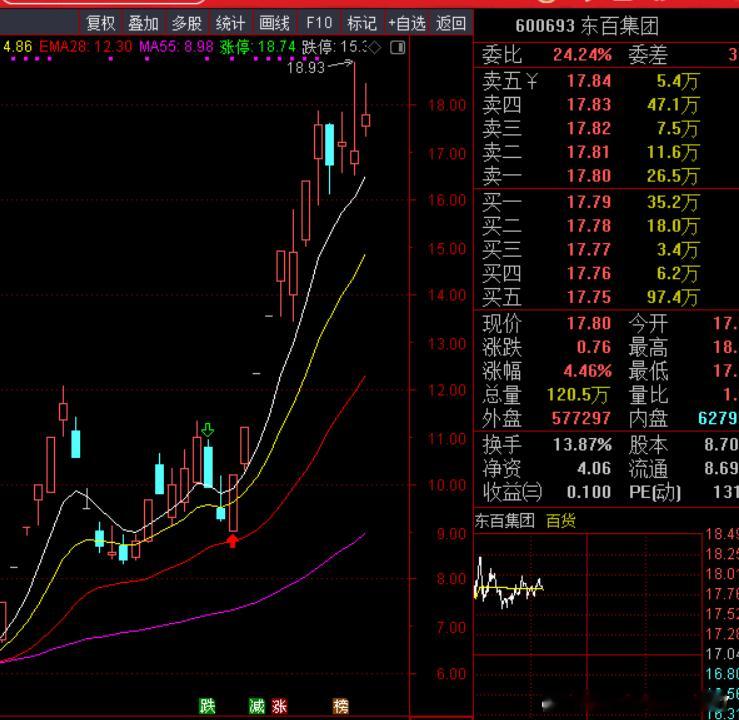Click the orange 榜 event badge
This screenshot has height=720, width=739.
pyautogui.click(x=341, y=706)
